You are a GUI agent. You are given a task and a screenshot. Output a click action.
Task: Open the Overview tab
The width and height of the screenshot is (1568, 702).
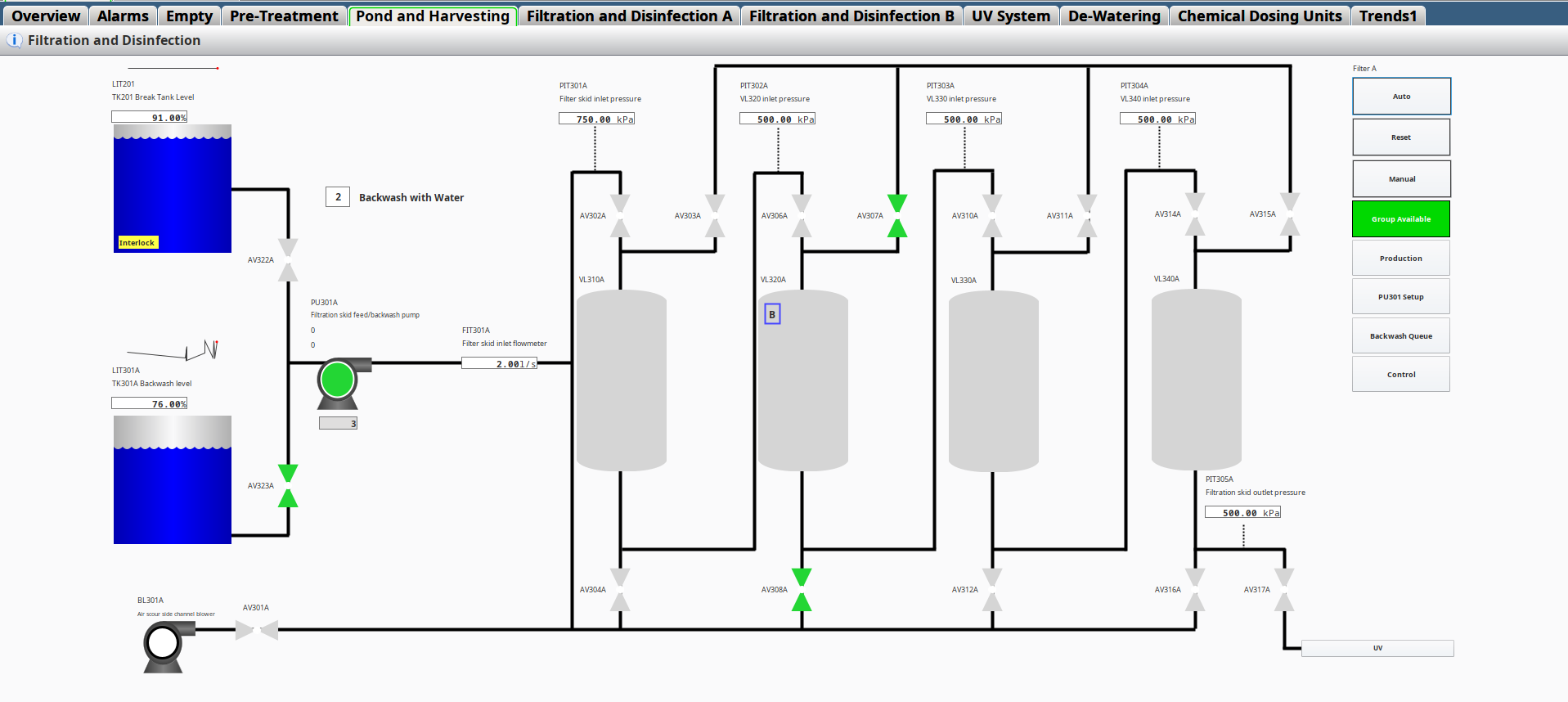[46, 16]
